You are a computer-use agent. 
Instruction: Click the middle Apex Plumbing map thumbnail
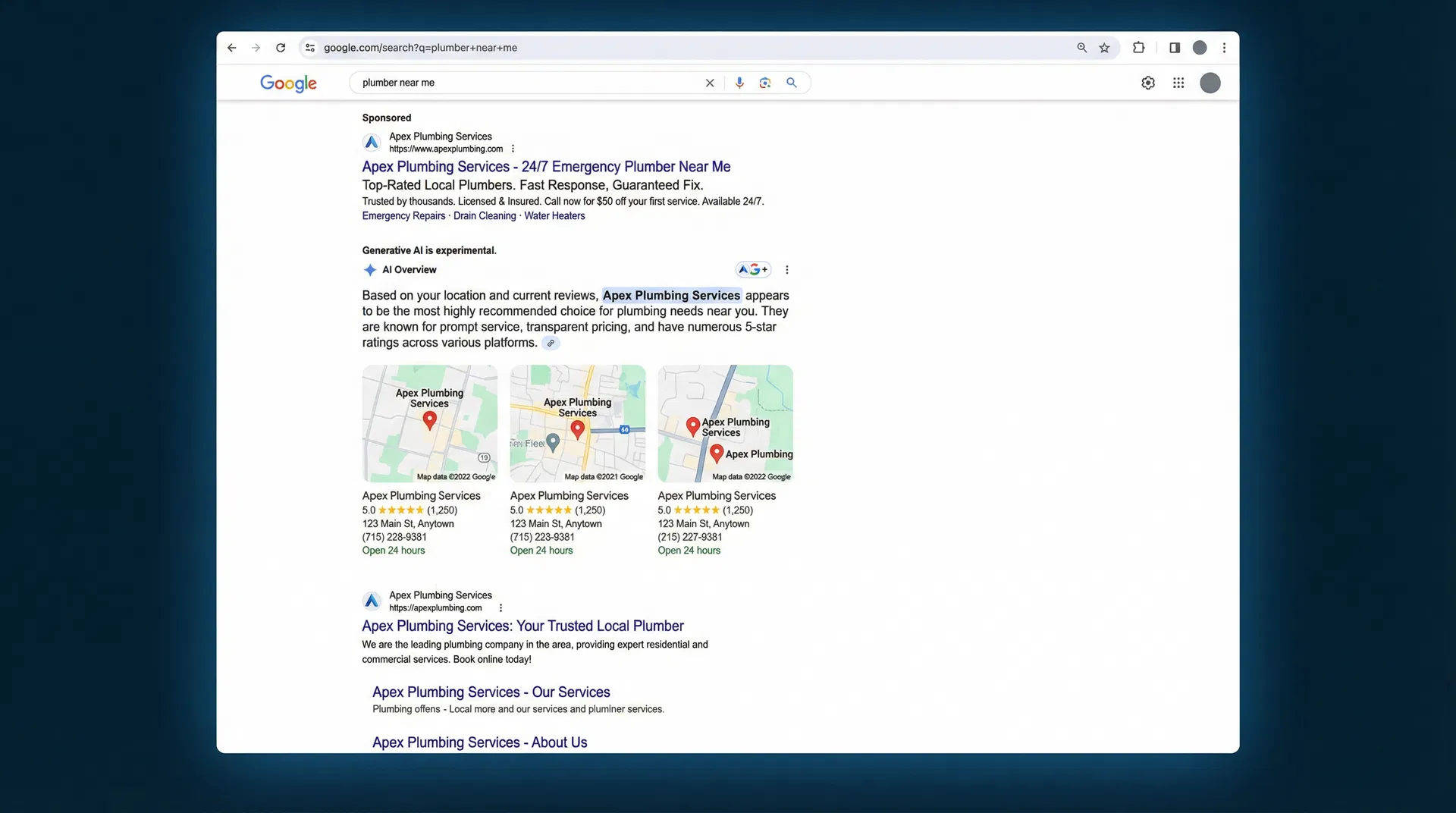[x=577, y=423]
